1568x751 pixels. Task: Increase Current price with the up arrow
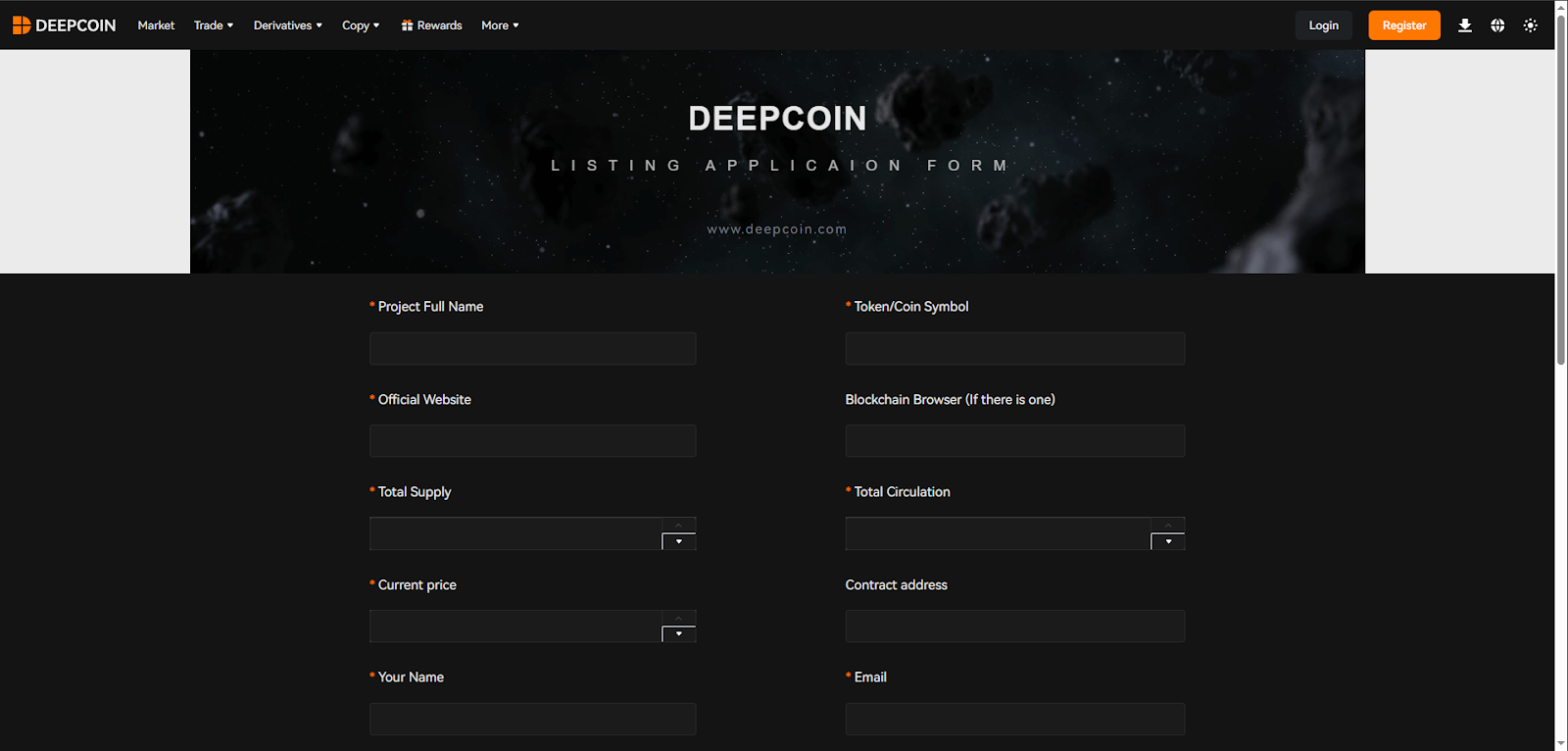tap(679, 618)
